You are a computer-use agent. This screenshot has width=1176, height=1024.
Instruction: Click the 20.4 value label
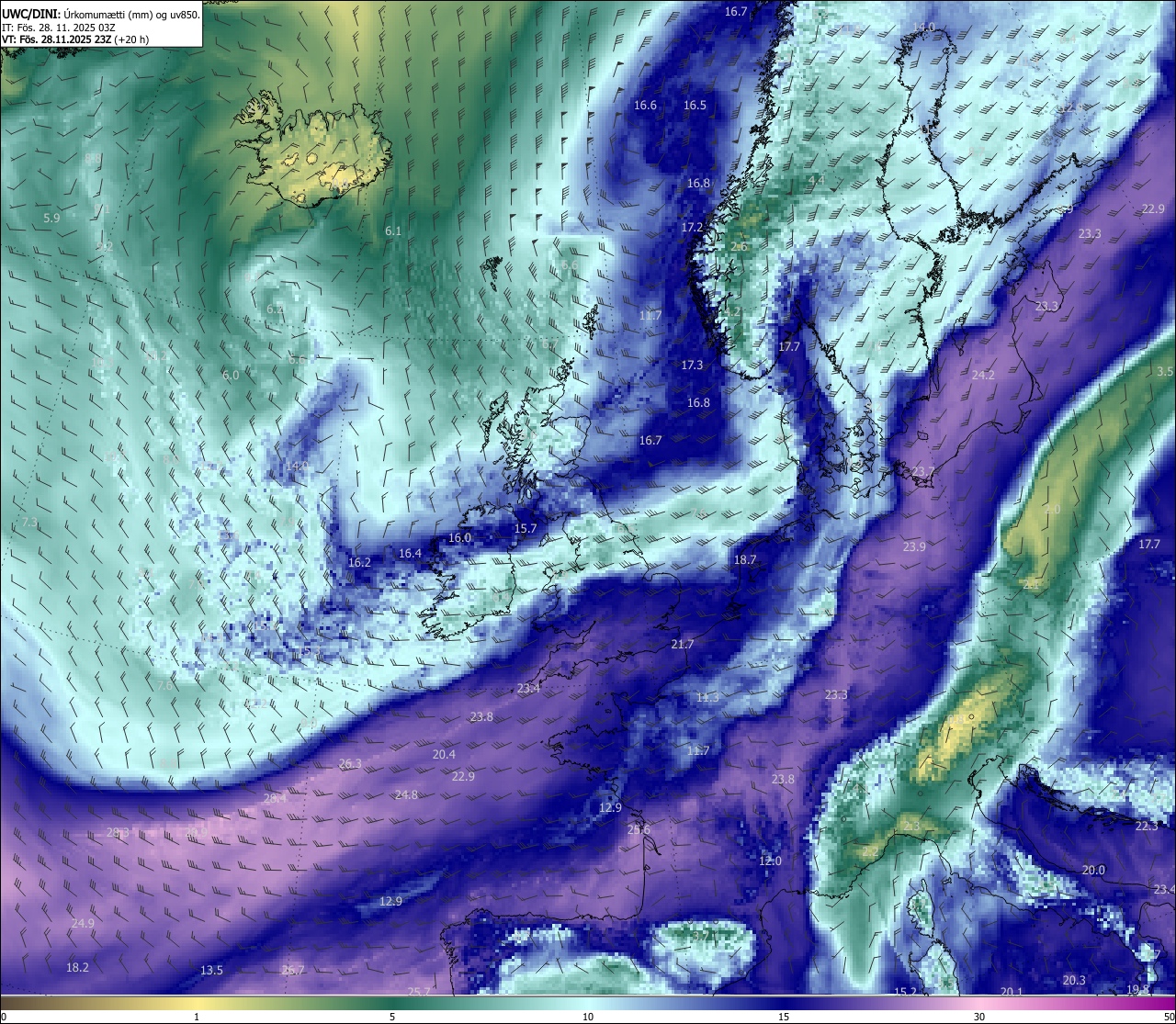pos(444,754)
